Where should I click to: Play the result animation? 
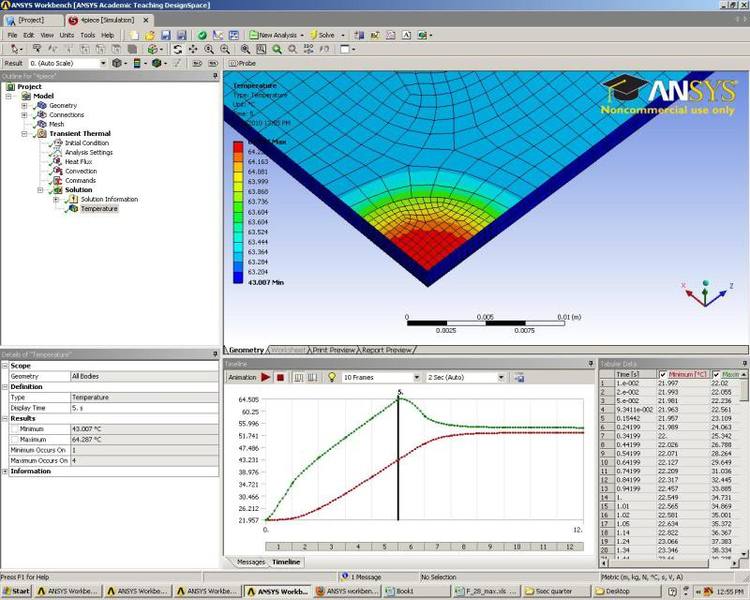click(265, 378)
